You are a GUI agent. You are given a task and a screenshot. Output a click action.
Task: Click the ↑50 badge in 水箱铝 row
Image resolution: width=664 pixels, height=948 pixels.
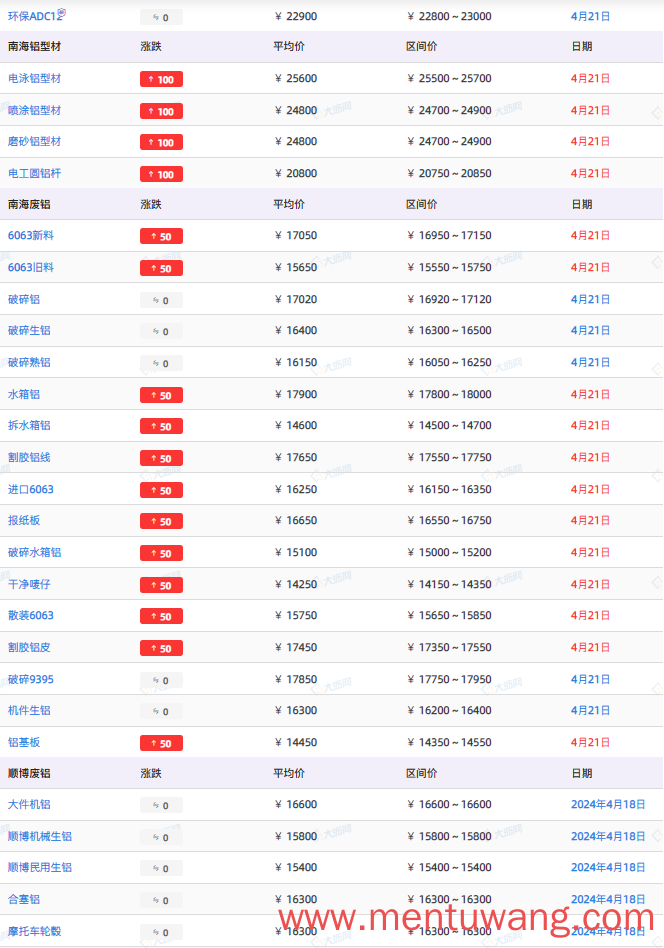[161, 395]
